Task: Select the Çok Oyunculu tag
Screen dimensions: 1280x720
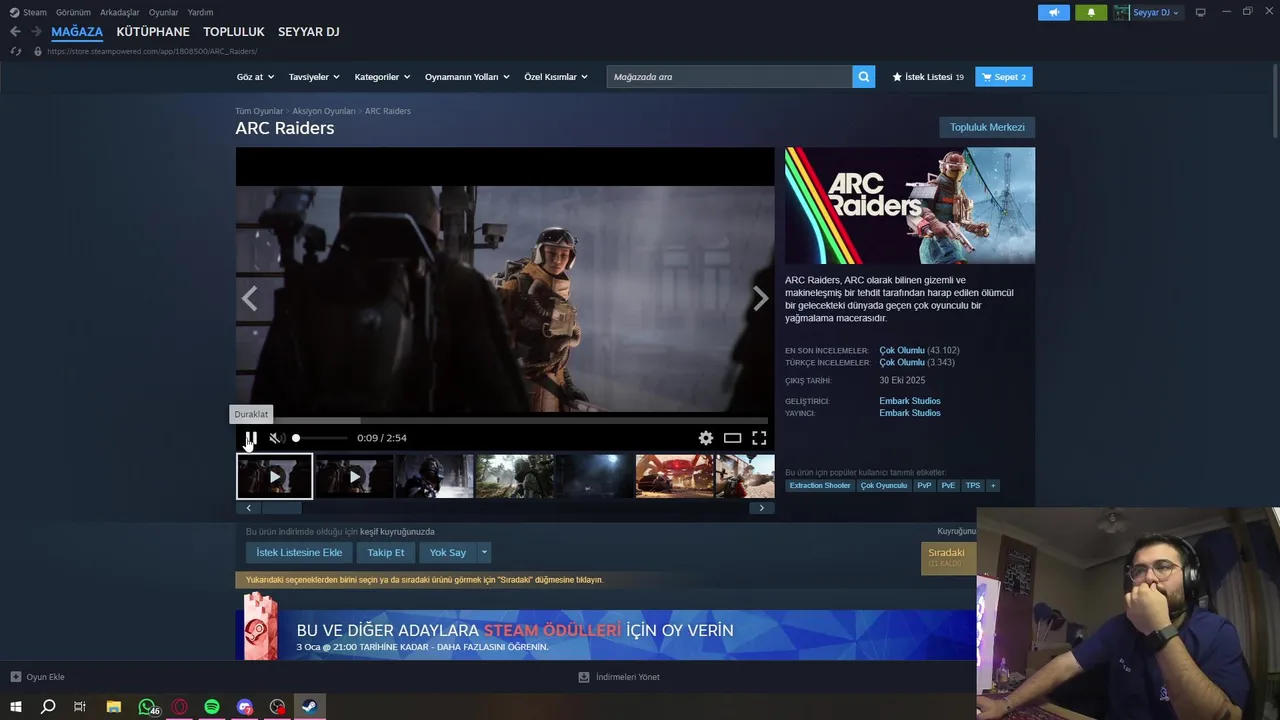Action: tap(884, 485)
